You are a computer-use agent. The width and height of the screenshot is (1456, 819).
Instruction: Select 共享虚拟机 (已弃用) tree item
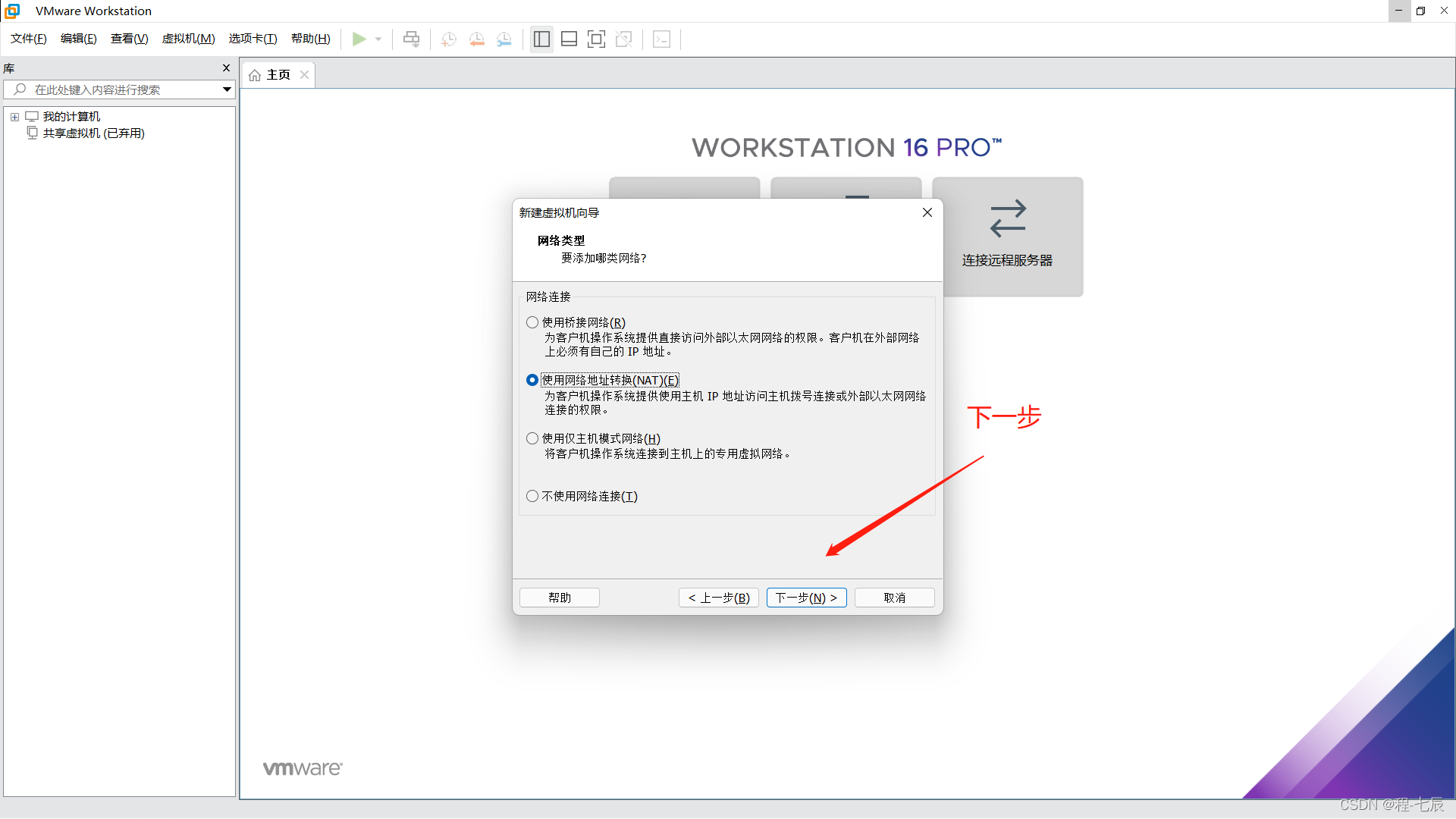93,133
